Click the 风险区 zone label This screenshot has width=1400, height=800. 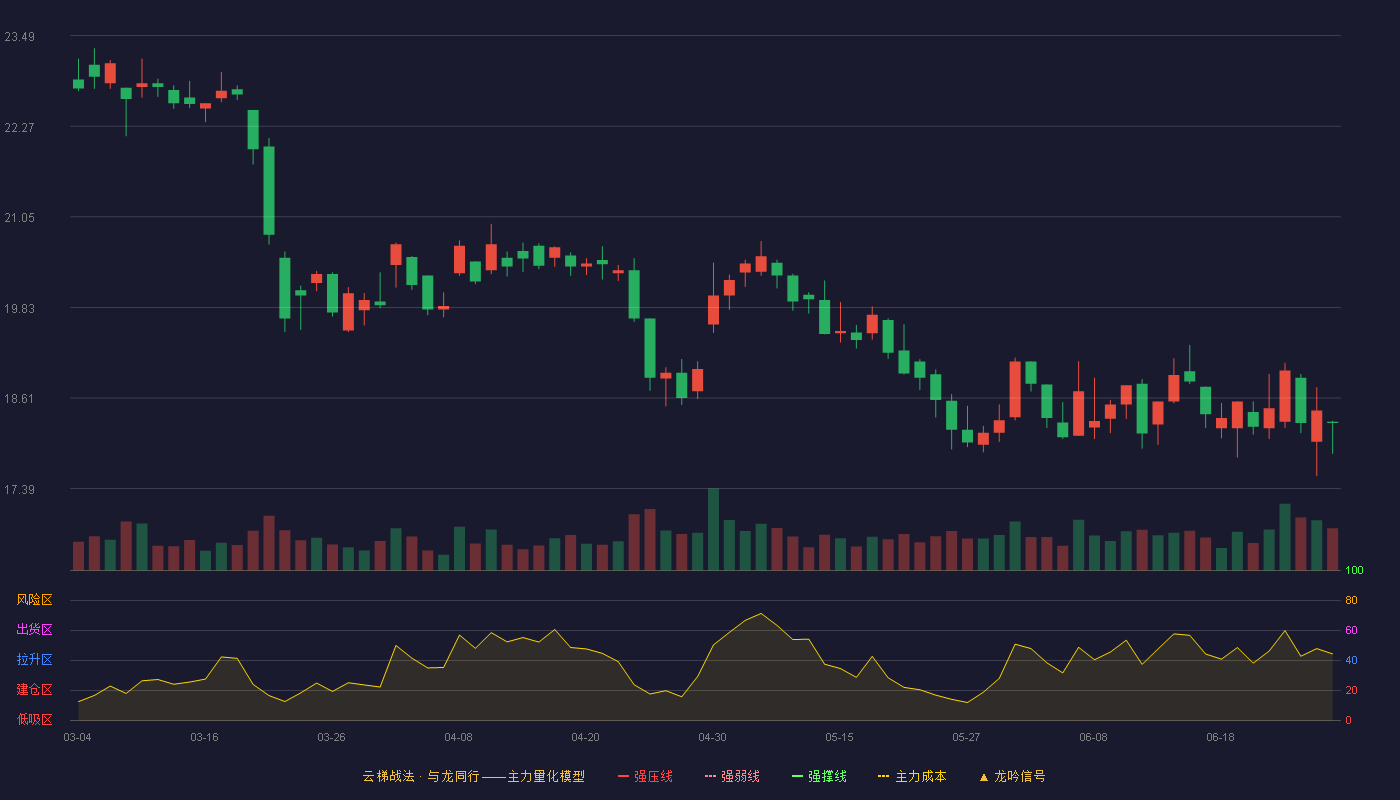pyautogui.click(x=34, y=600)
